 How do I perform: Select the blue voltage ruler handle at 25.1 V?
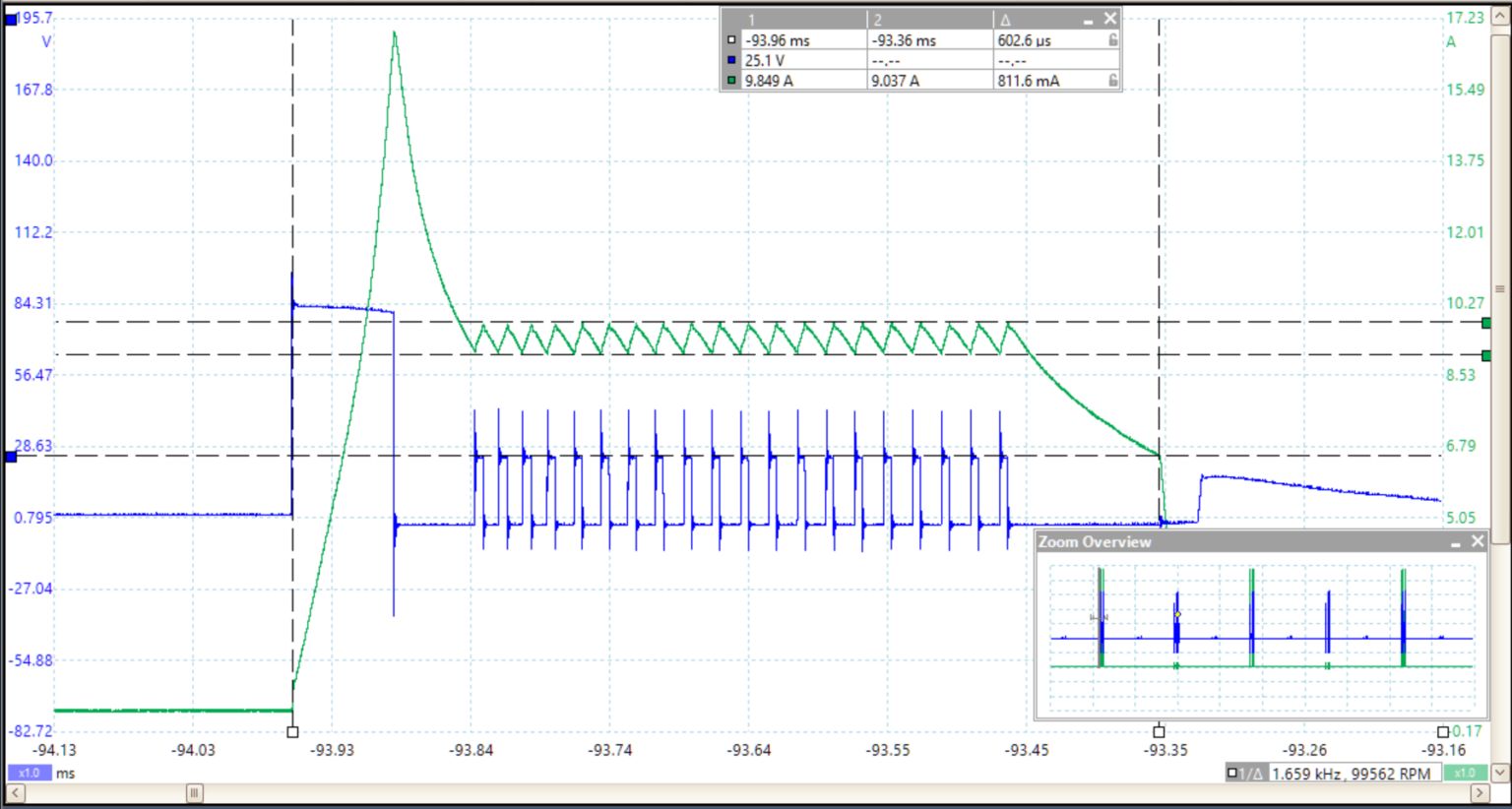(x=11, y=457)
